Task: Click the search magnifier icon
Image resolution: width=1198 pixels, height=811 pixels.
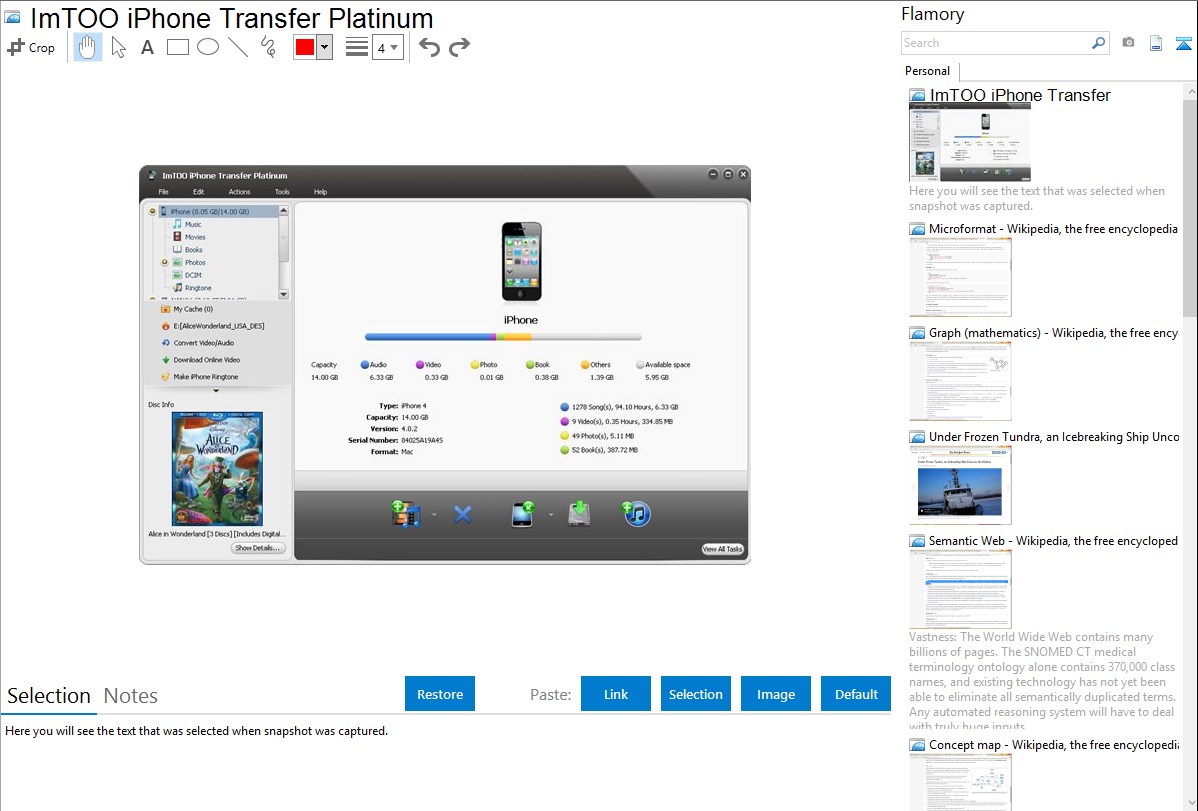Action: [x=1099, y=43]
